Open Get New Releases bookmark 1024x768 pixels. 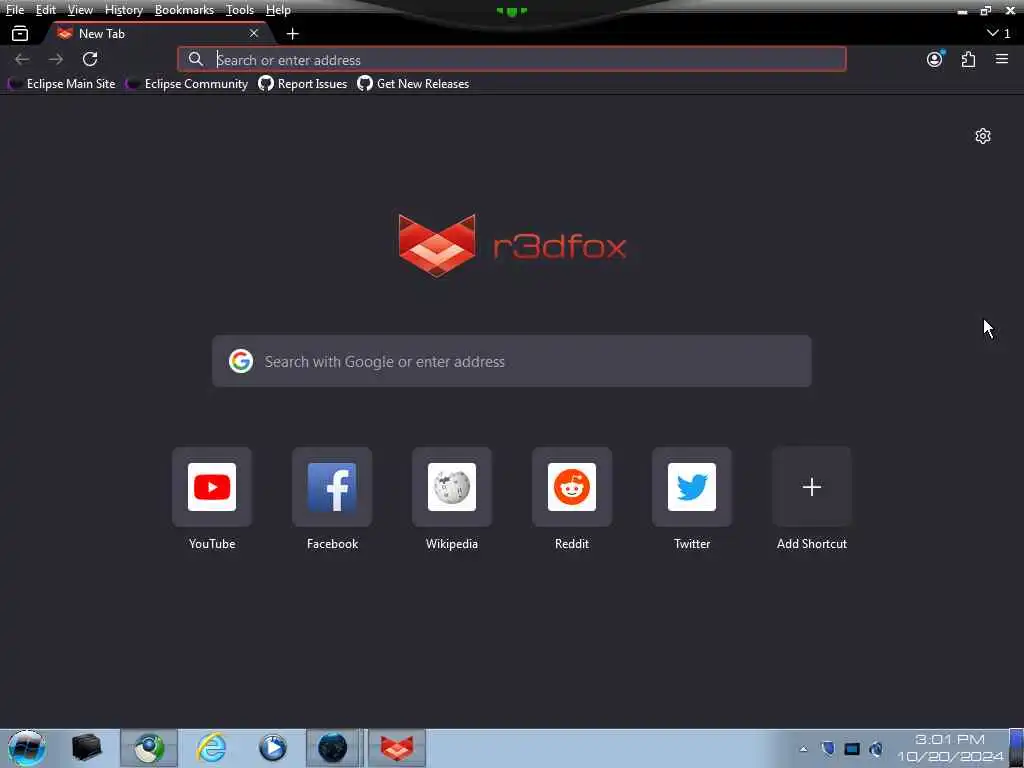pos(413,84)
